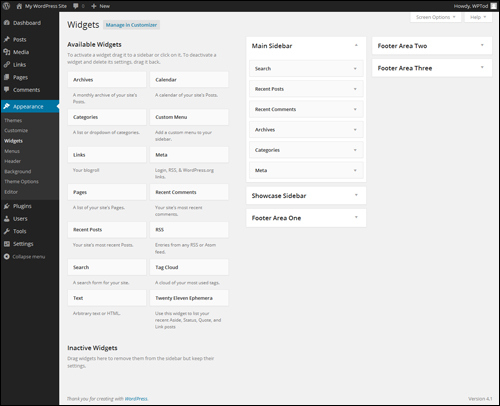Open Media library icon in sidebar
The image size is (500, 406).
click(7, 52)
